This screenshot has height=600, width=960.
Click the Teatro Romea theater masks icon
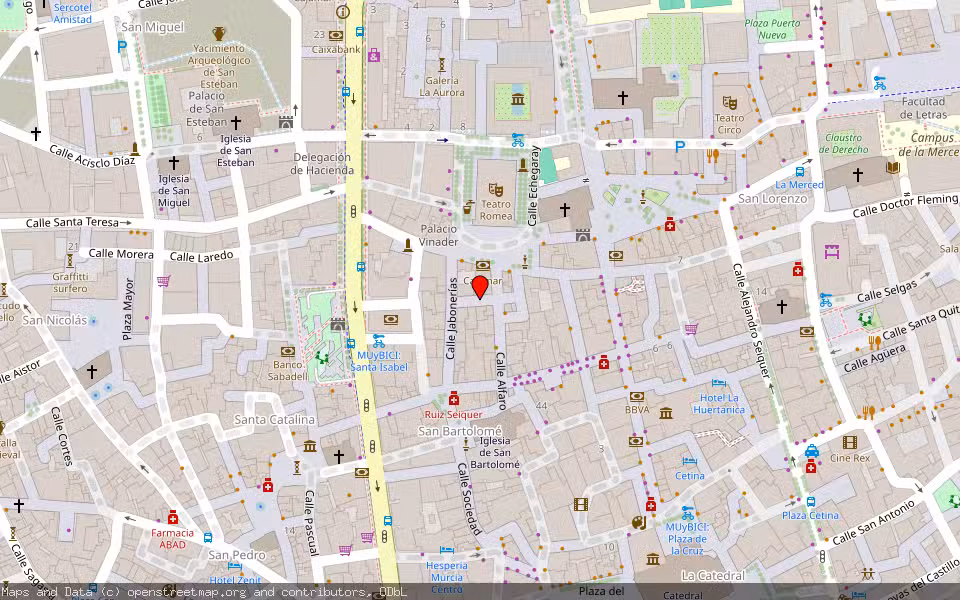point(497,190)
